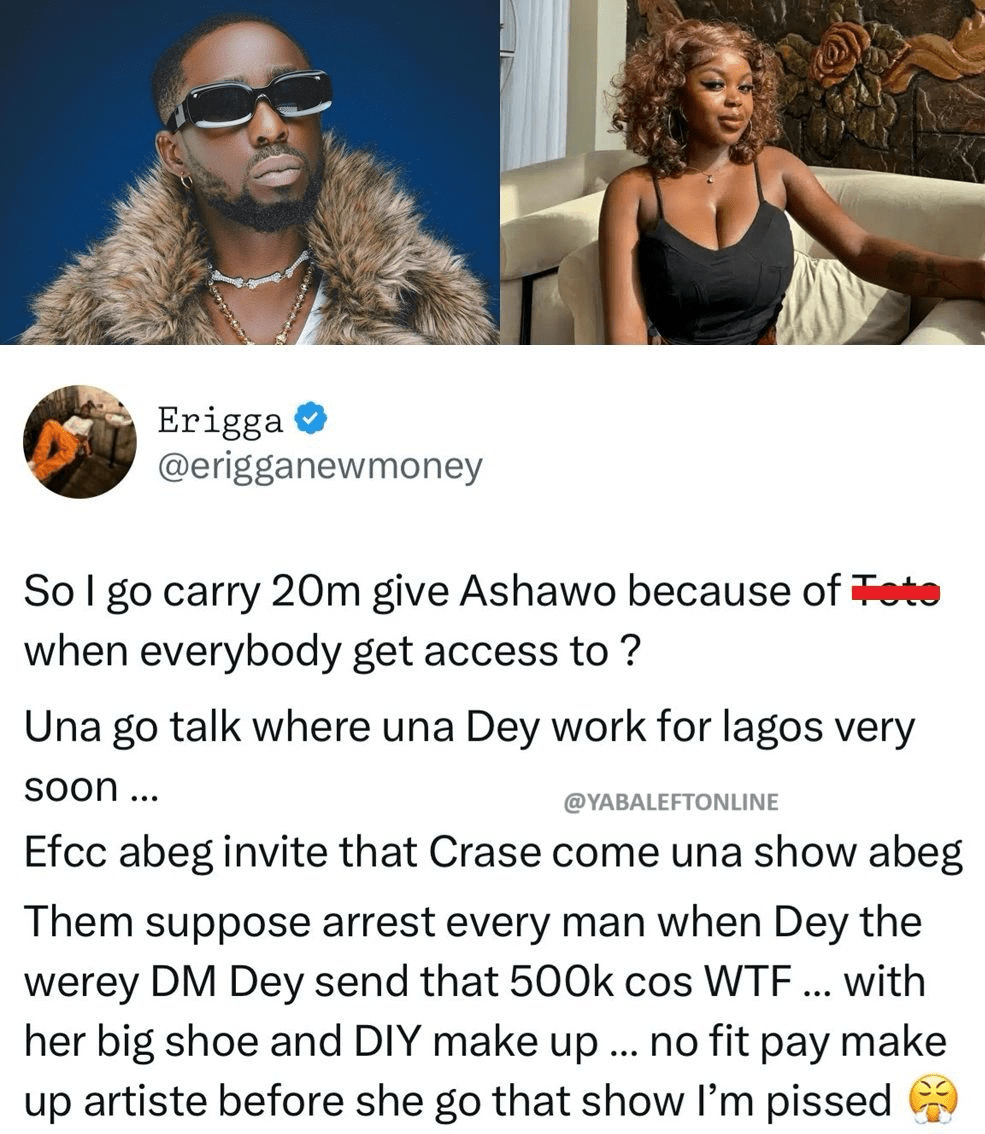Click the sunglasses on the man's face
Viewport: 985px width, 1134px height.
(x=250, y=101)
